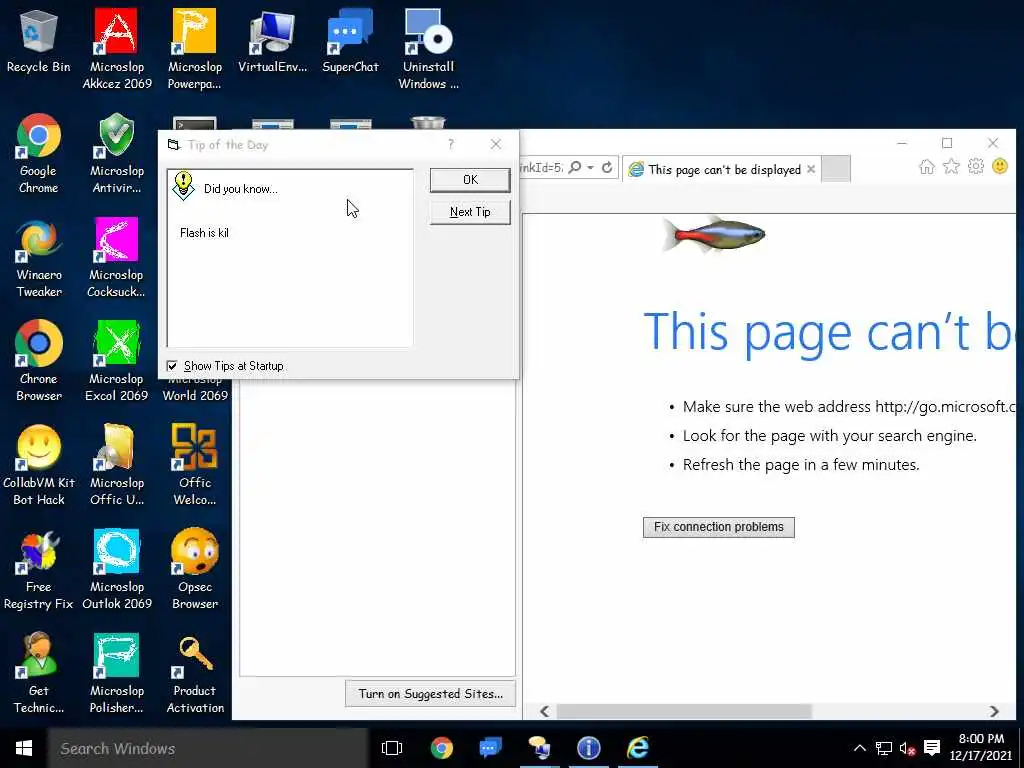Open the Internet Explorer favorites star
Viewport: 1024px width, 768px height.
click(952, 167)
